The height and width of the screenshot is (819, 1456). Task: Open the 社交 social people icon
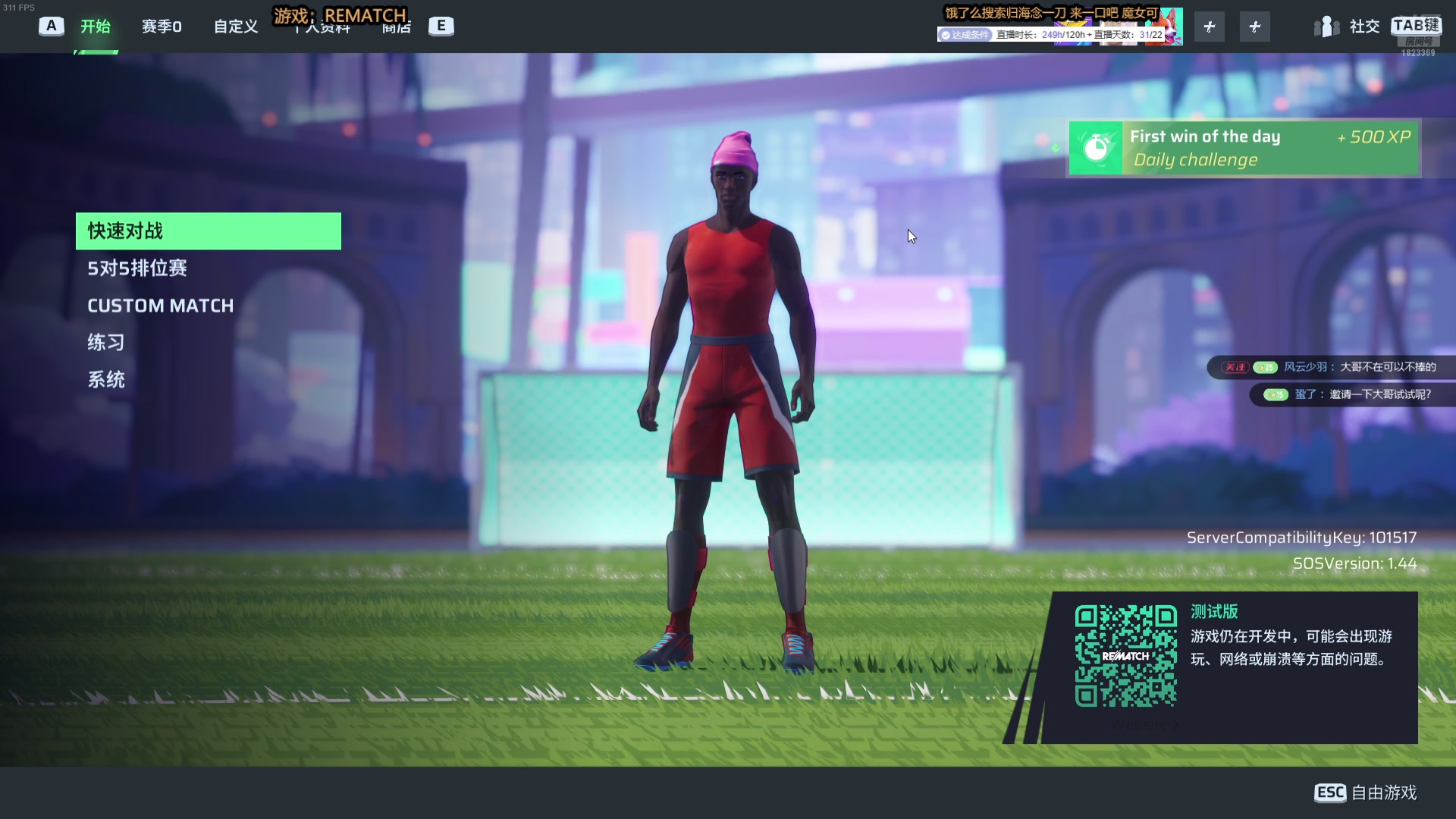tap(1326, 27)
